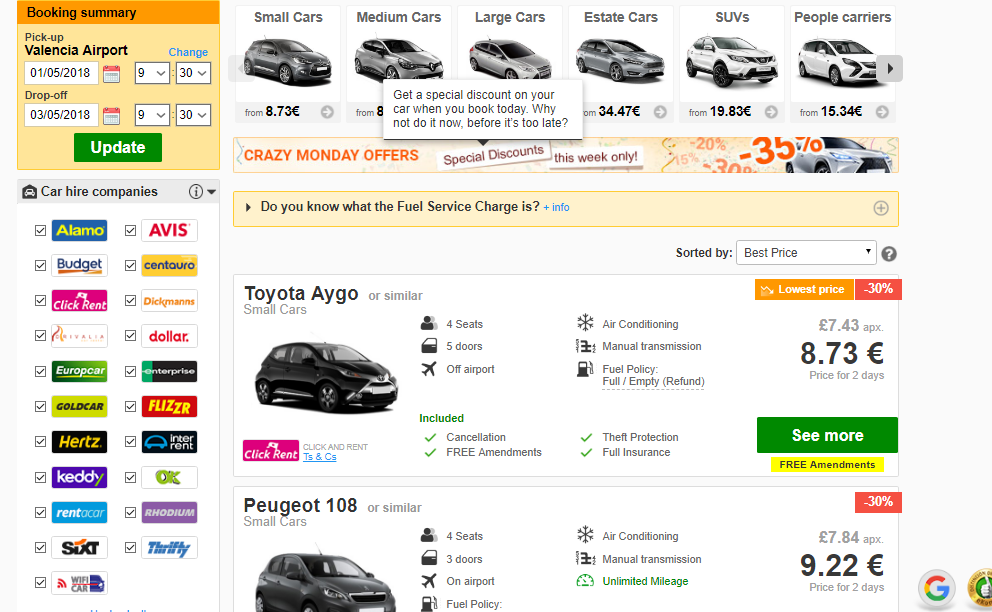Click the Crazy Monday Offers banner
Viewport: 992px width, 612px height.
click(566, 155)
